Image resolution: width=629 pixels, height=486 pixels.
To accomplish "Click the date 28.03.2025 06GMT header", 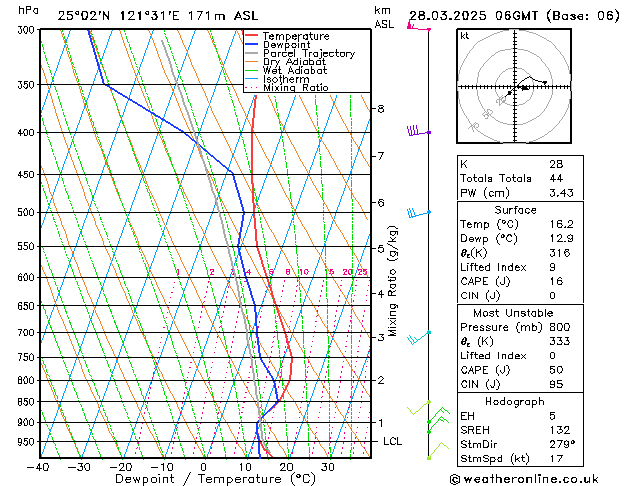I will pos(473,16).
